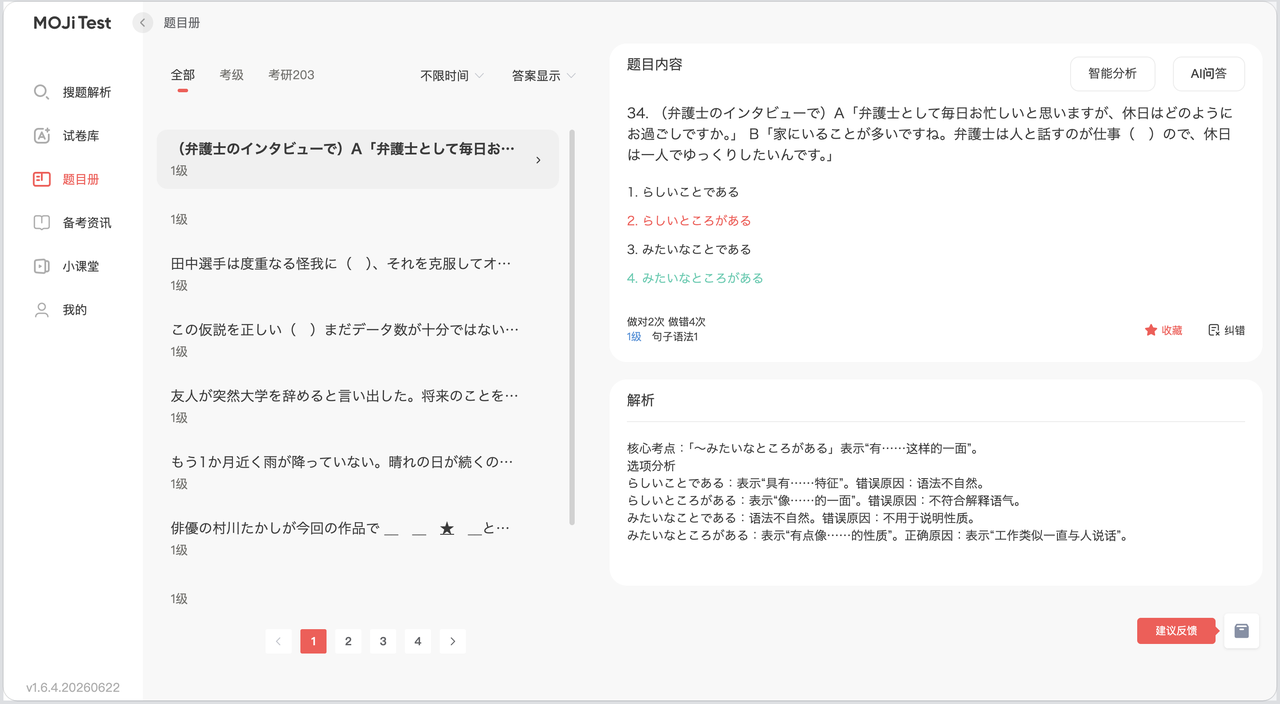Go to page 1

tap(313, 641)
